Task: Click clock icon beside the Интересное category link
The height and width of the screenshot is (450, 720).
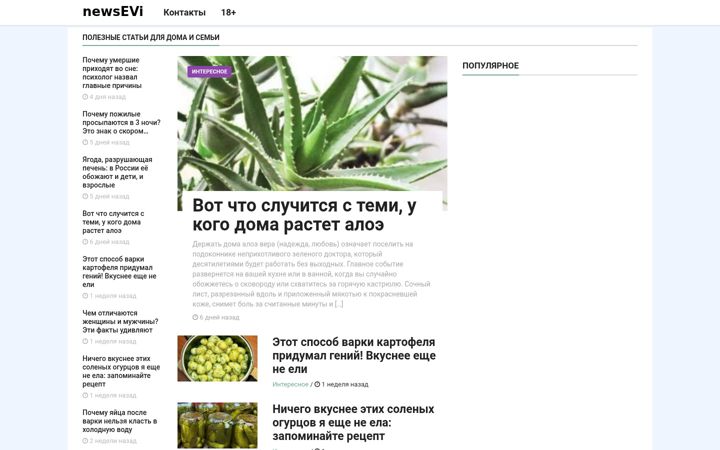Action: (317, 384)
